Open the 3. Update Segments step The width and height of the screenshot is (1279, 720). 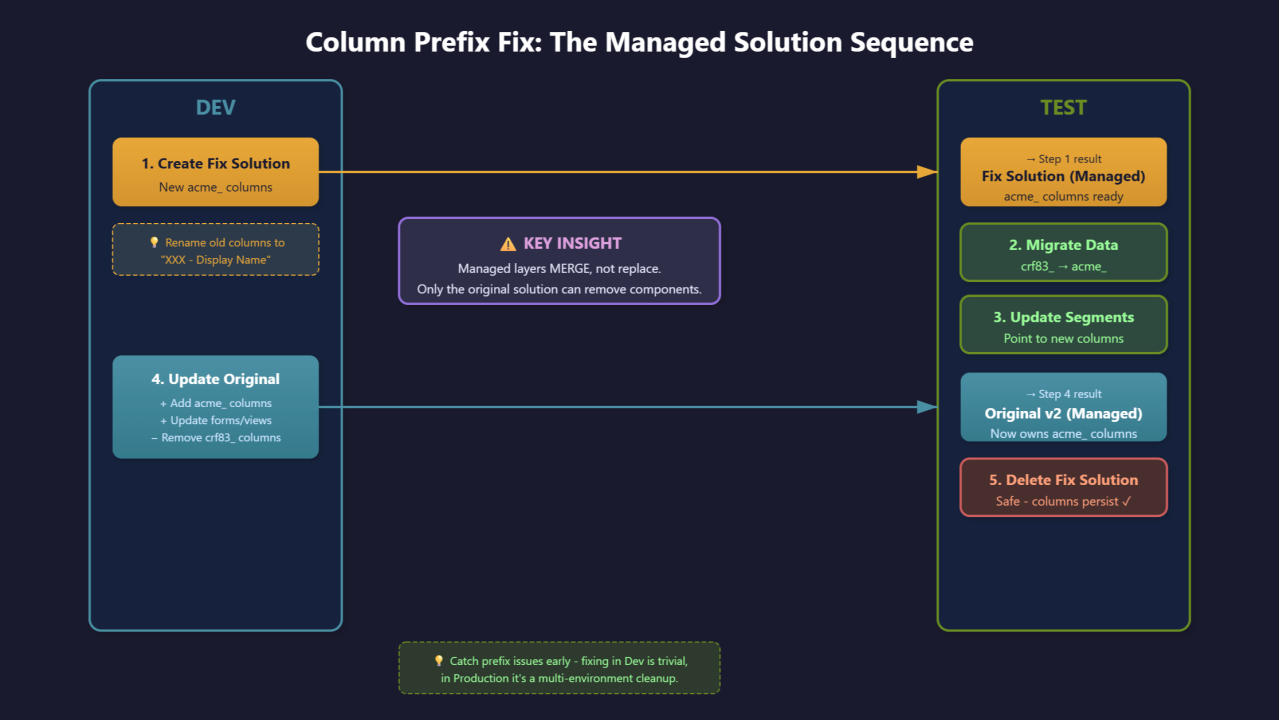(1063, 324)
